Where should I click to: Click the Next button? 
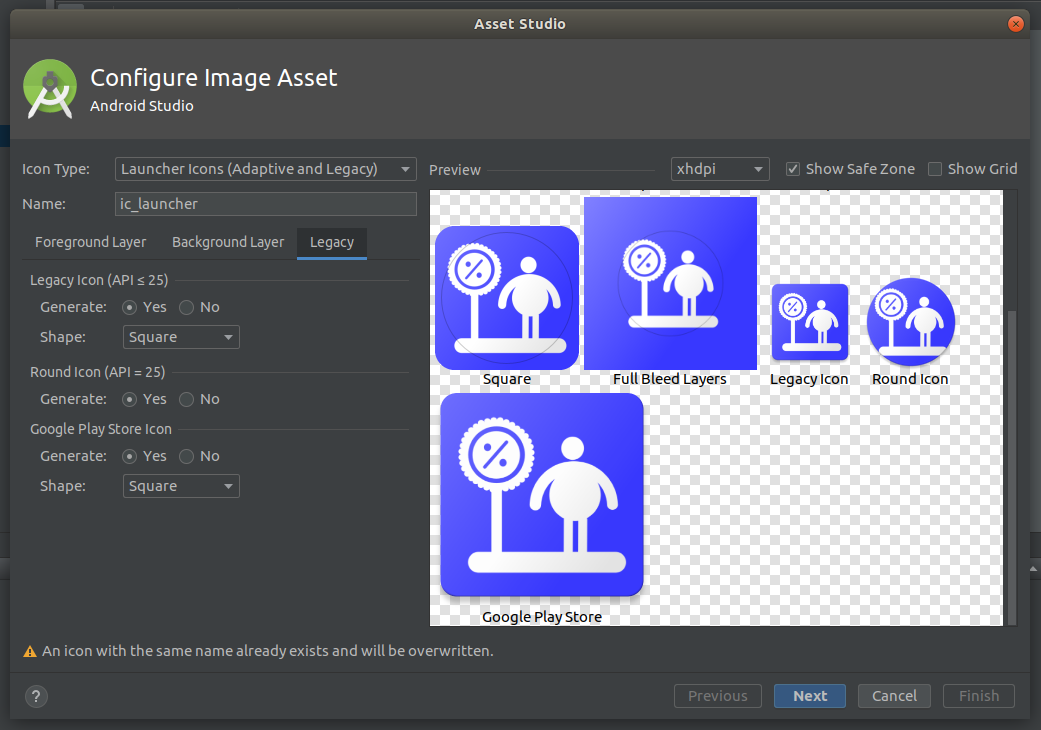[809, 696]
